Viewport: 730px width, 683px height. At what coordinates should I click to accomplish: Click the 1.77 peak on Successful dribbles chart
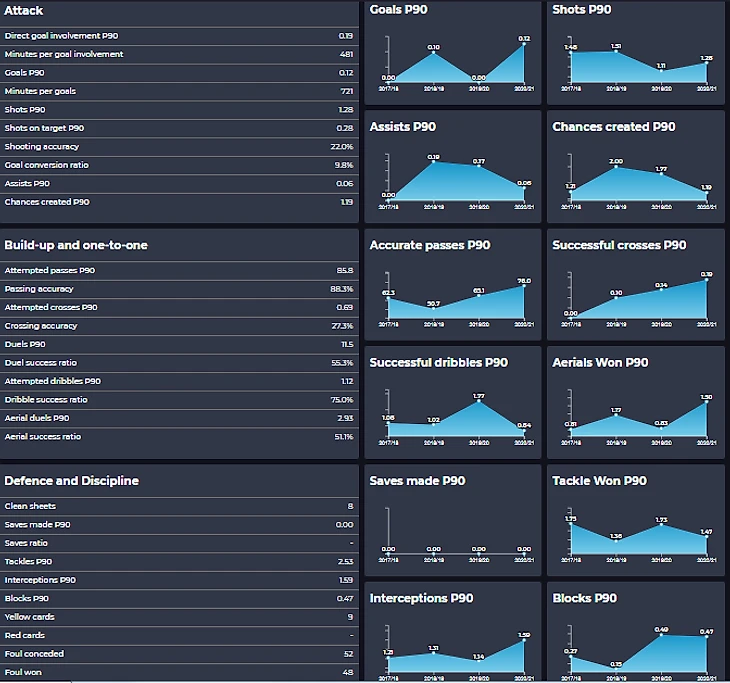pyautogui.click(x=479, y=402)
